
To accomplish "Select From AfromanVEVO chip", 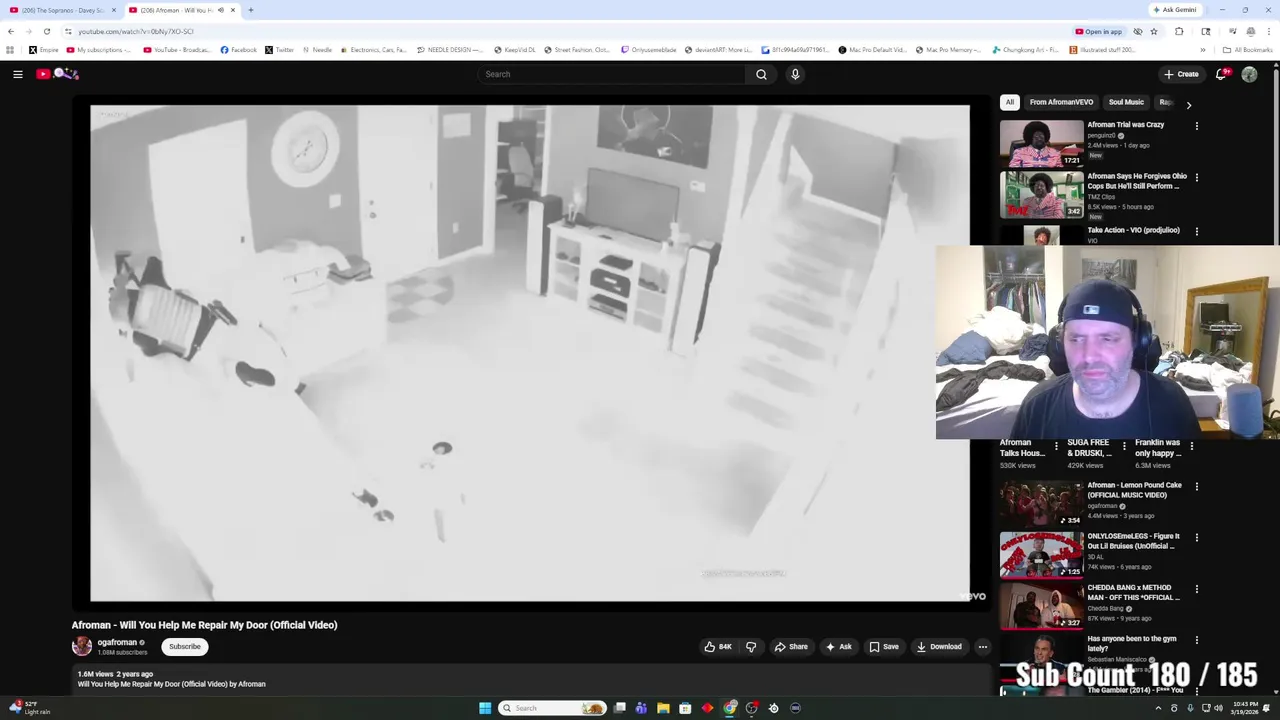I will pos(1061,102).
